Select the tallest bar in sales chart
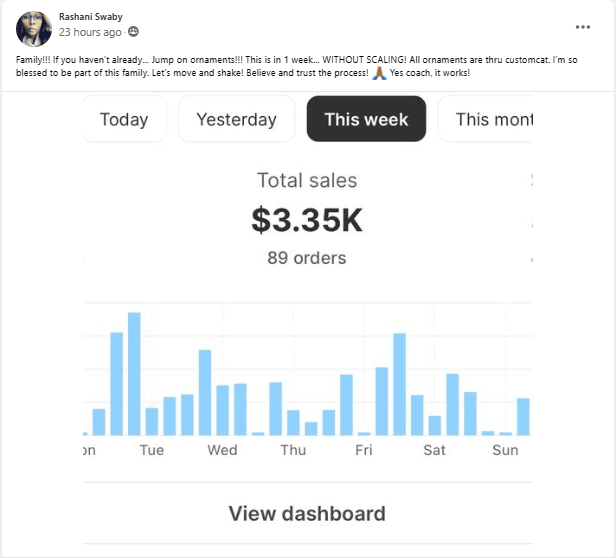 (134, 374)
